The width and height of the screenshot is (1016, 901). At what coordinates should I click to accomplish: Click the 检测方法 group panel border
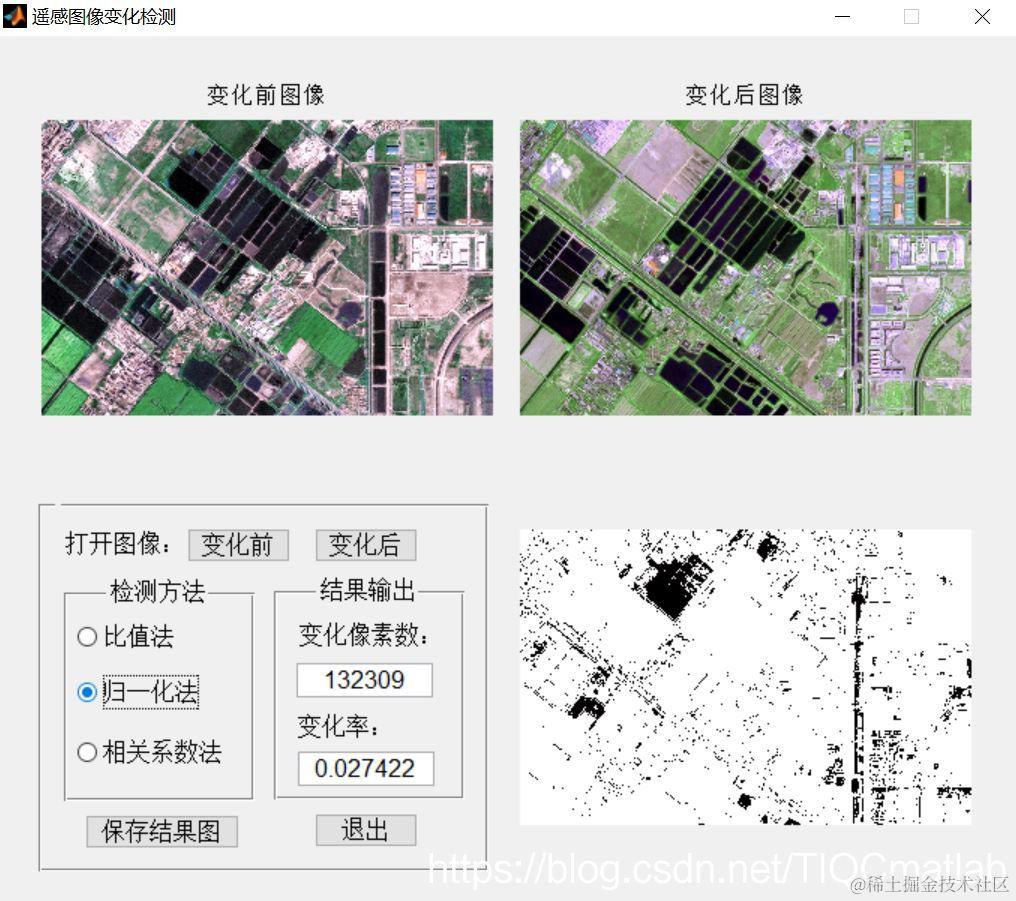tap(157, 592)
